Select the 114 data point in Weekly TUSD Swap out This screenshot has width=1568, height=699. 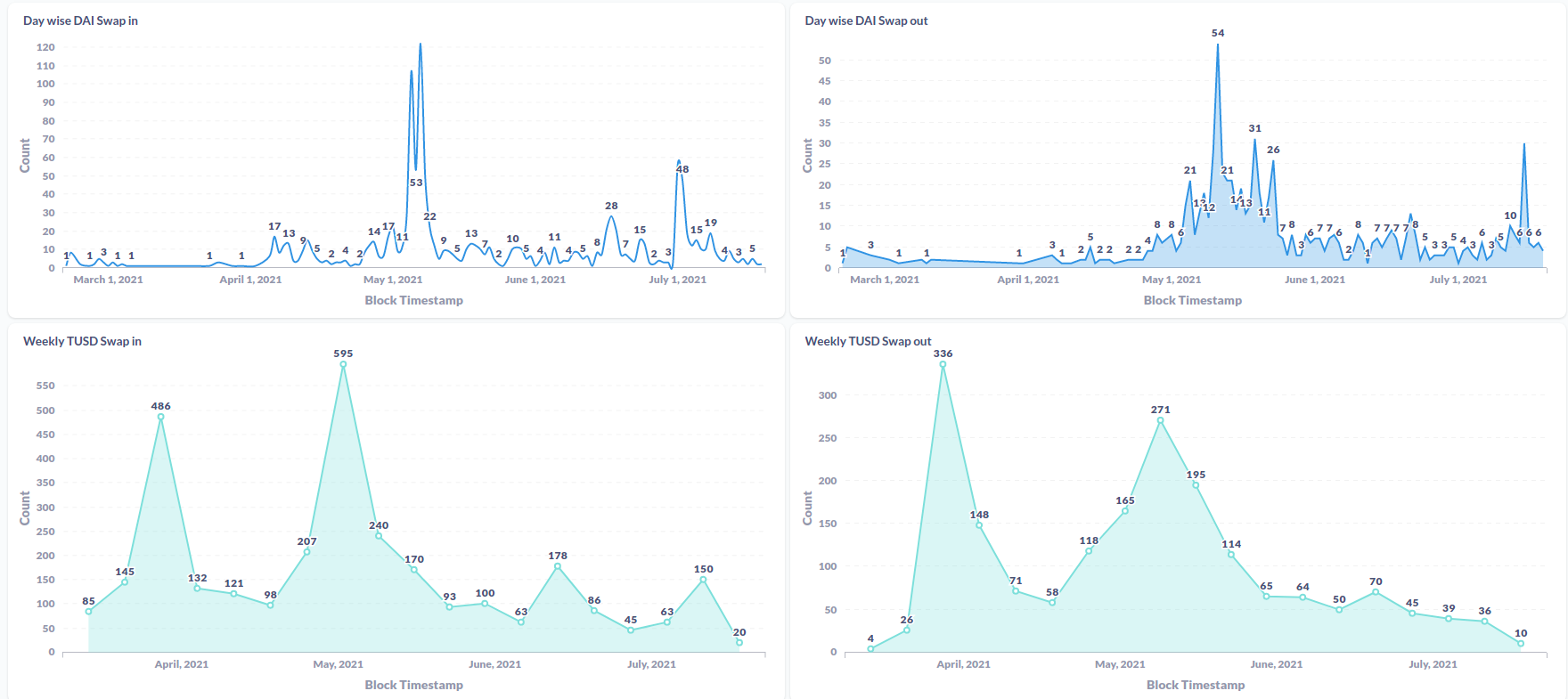pyautogui.click(x=1231, y=555)
